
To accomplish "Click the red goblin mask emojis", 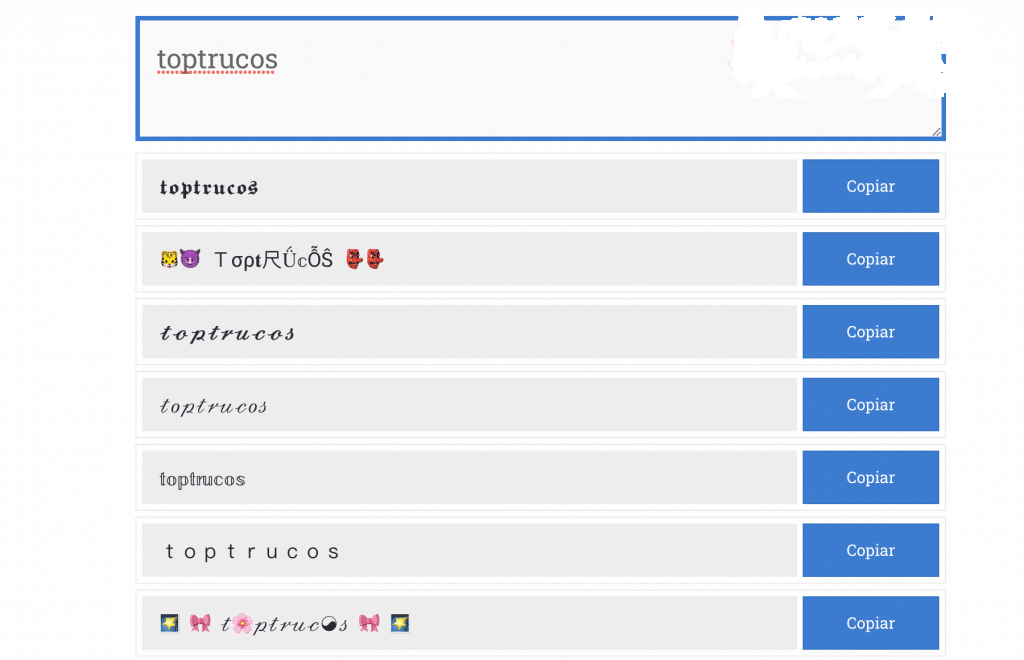I will click(364, 259).
